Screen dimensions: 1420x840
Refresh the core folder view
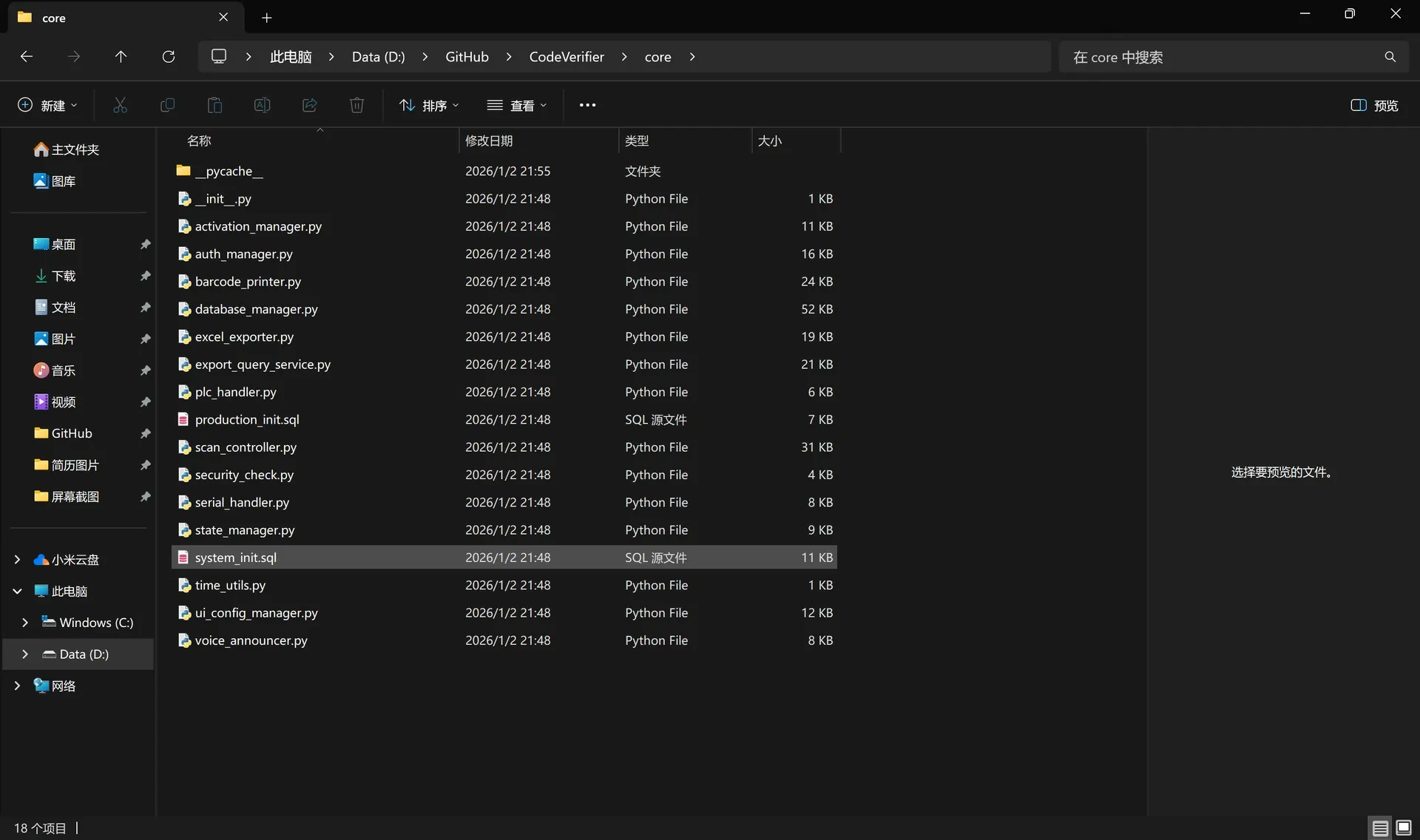(x=169, y=56)
